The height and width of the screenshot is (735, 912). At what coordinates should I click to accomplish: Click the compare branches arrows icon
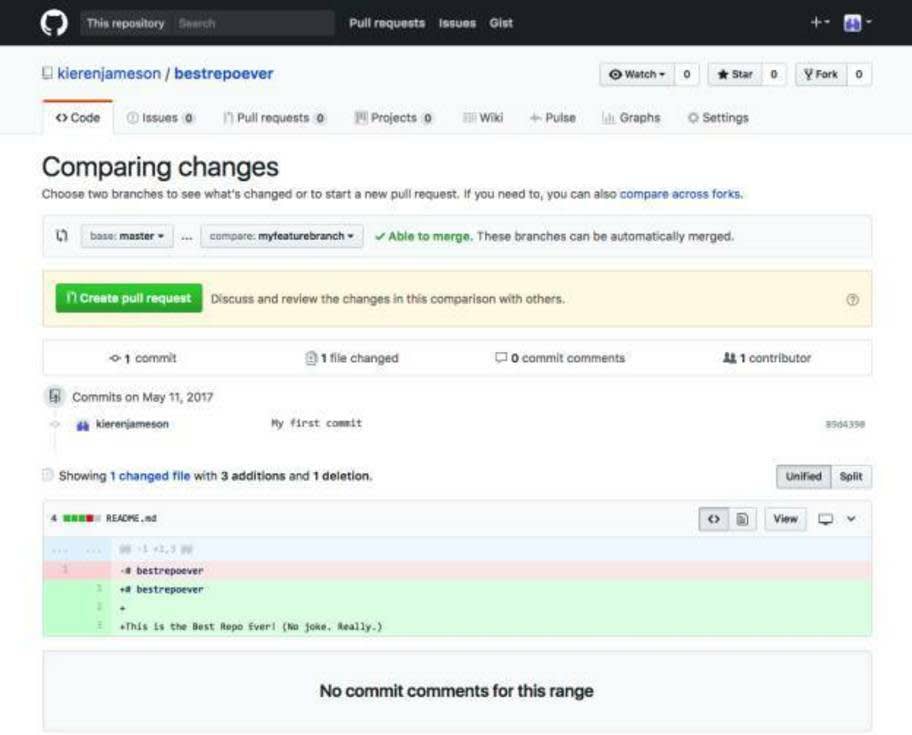tap(61, 236)
